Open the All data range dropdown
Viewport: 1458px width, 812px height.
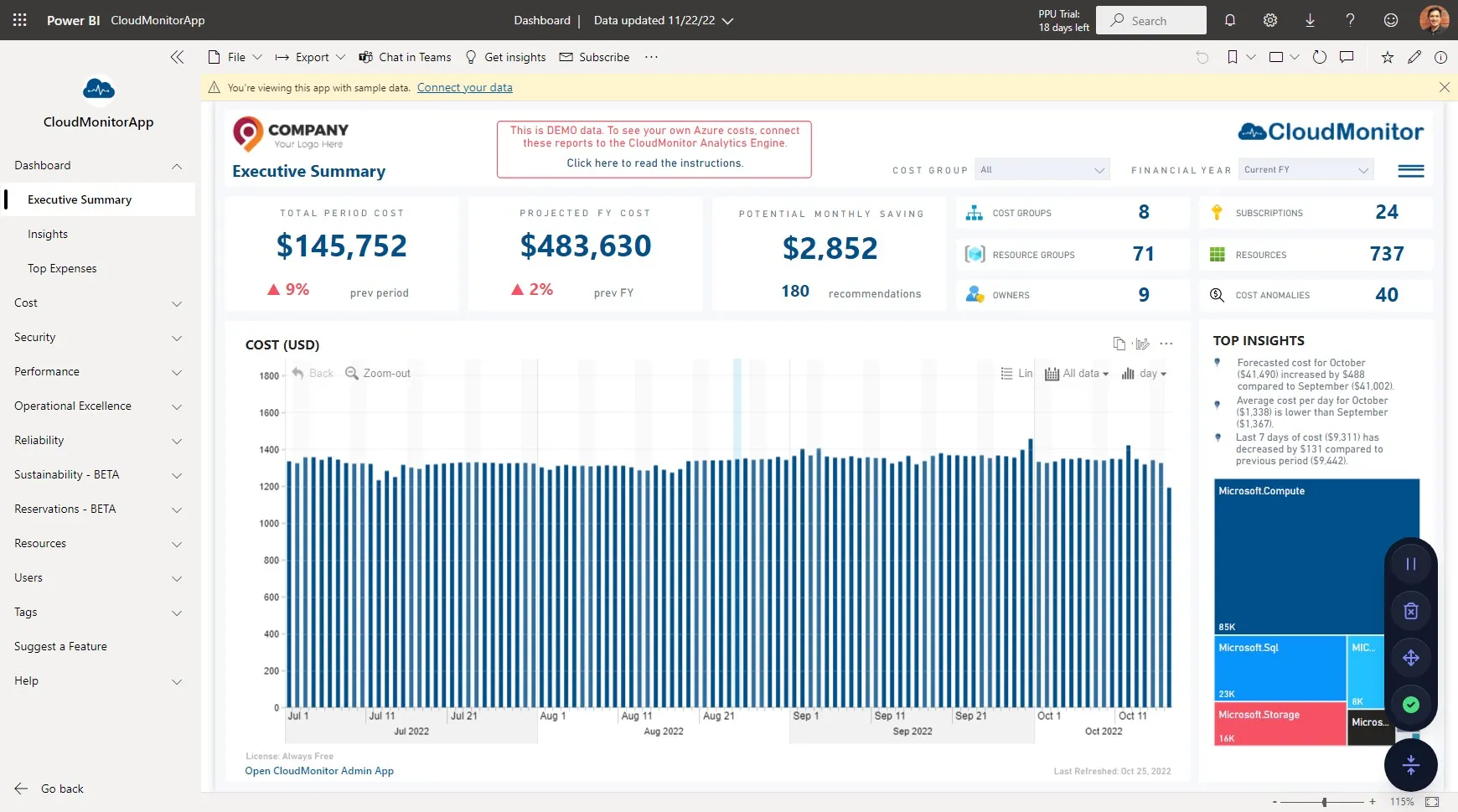[x=1078, y=374]
